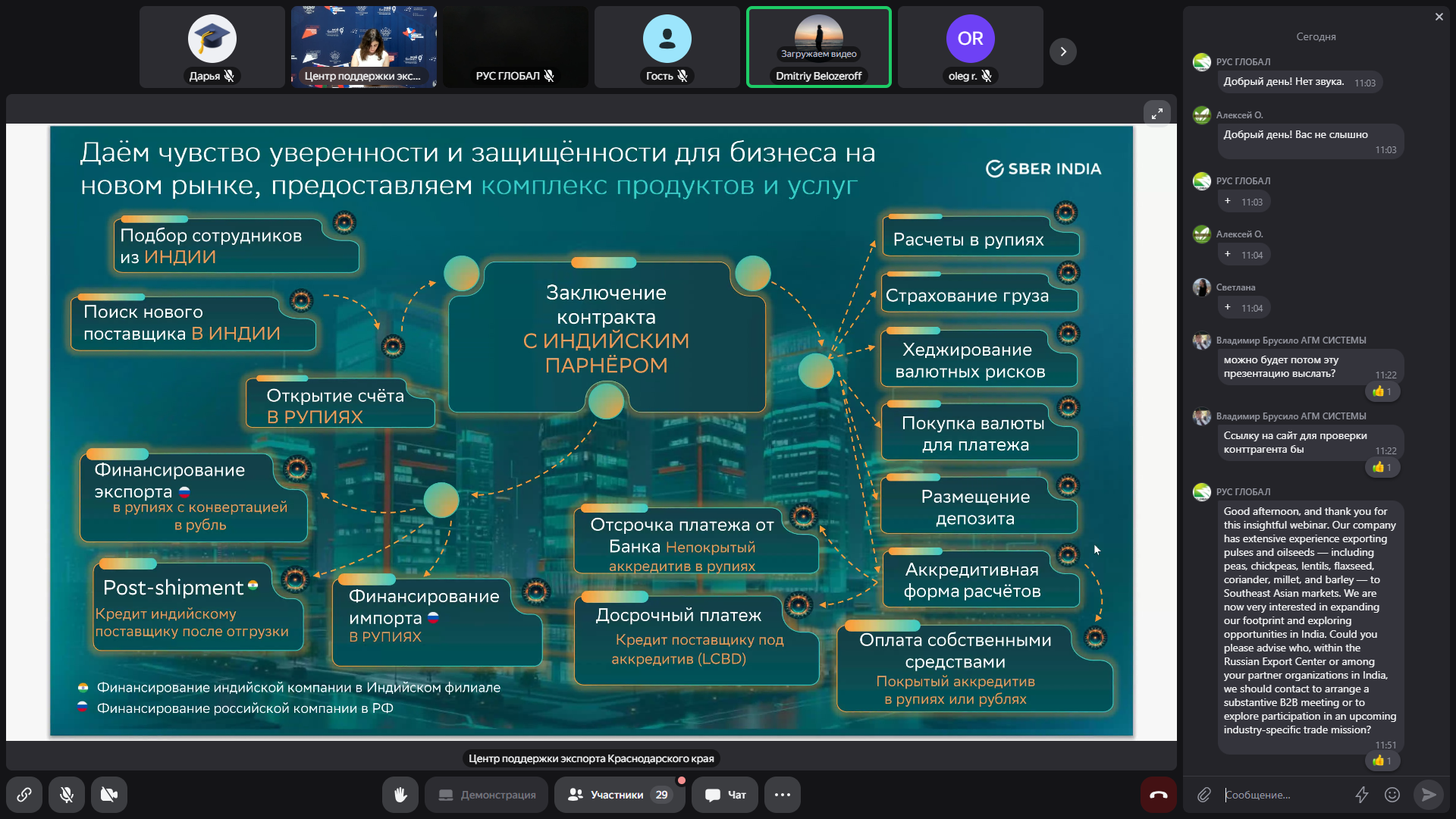Show more participants with right chevron
The image size is (1456, 819).
tap(1063, 52)
